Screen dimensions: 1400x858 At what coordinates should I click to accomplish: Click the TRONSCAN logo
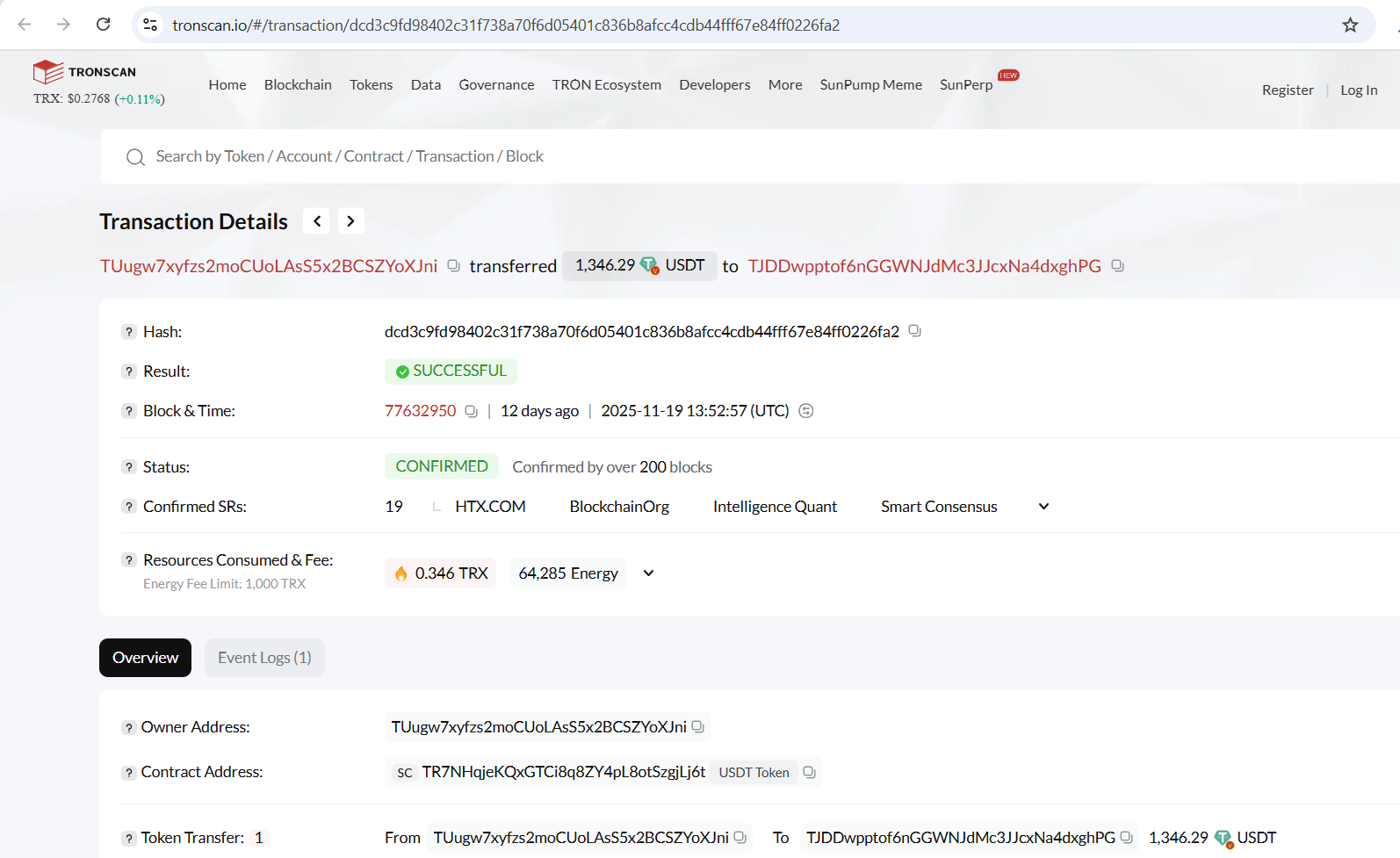click(x=84, y=72)
